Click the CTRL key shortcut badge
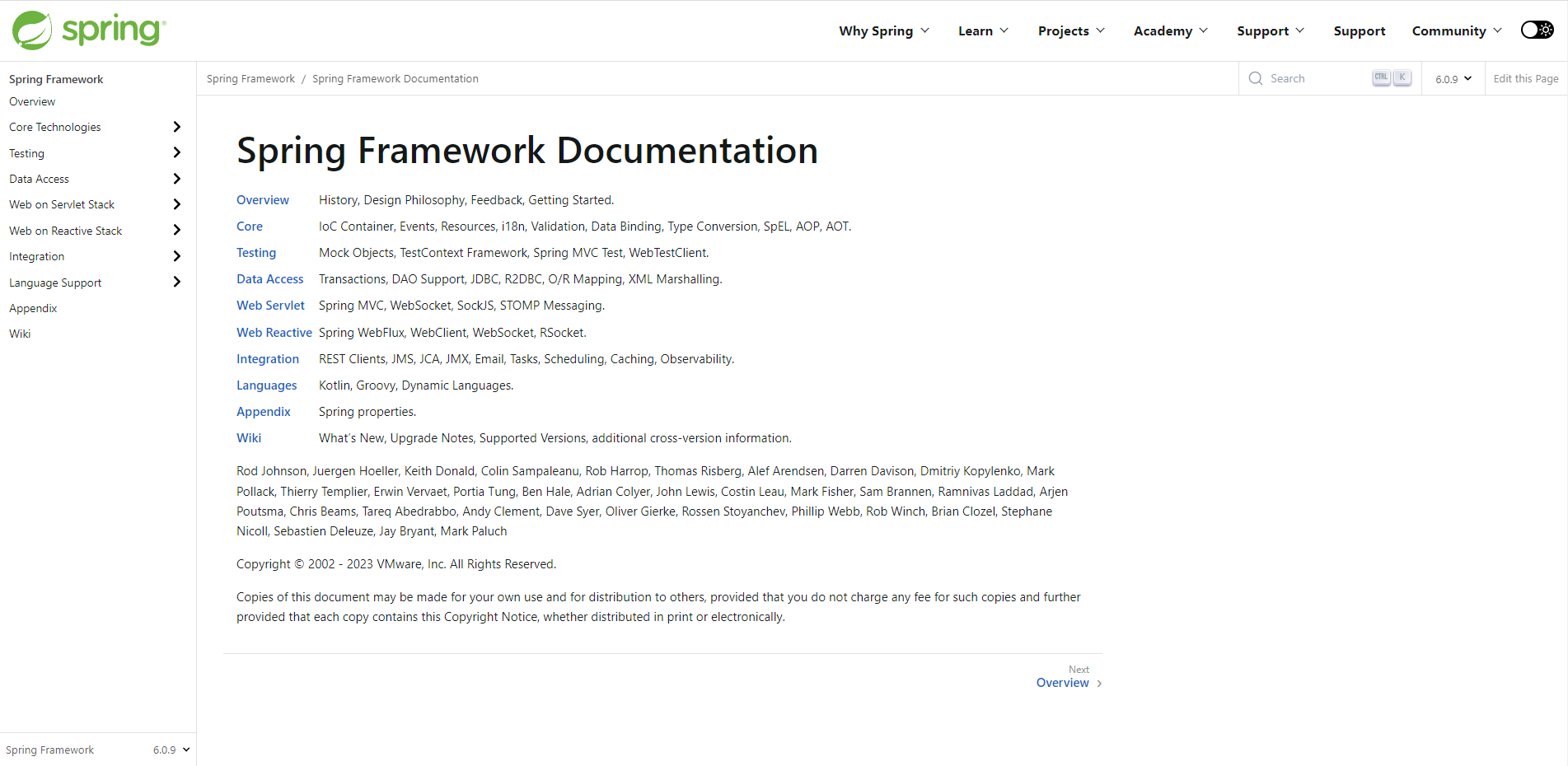Screen dimensions: 1568x766 tap(1381, 77)
